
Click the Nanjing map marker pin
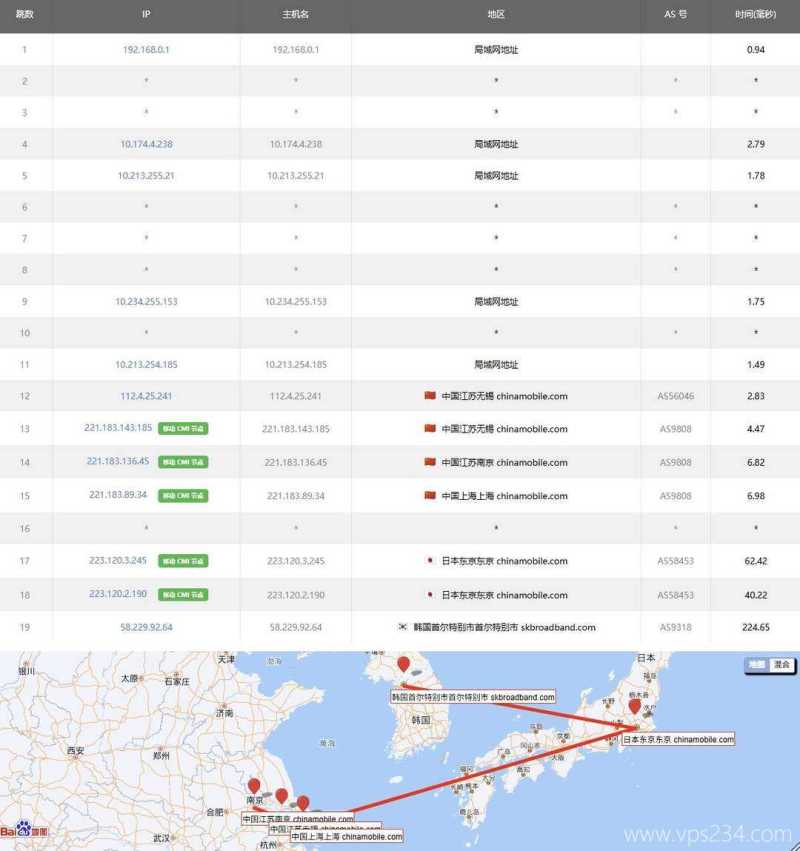(x=255, y=787)
